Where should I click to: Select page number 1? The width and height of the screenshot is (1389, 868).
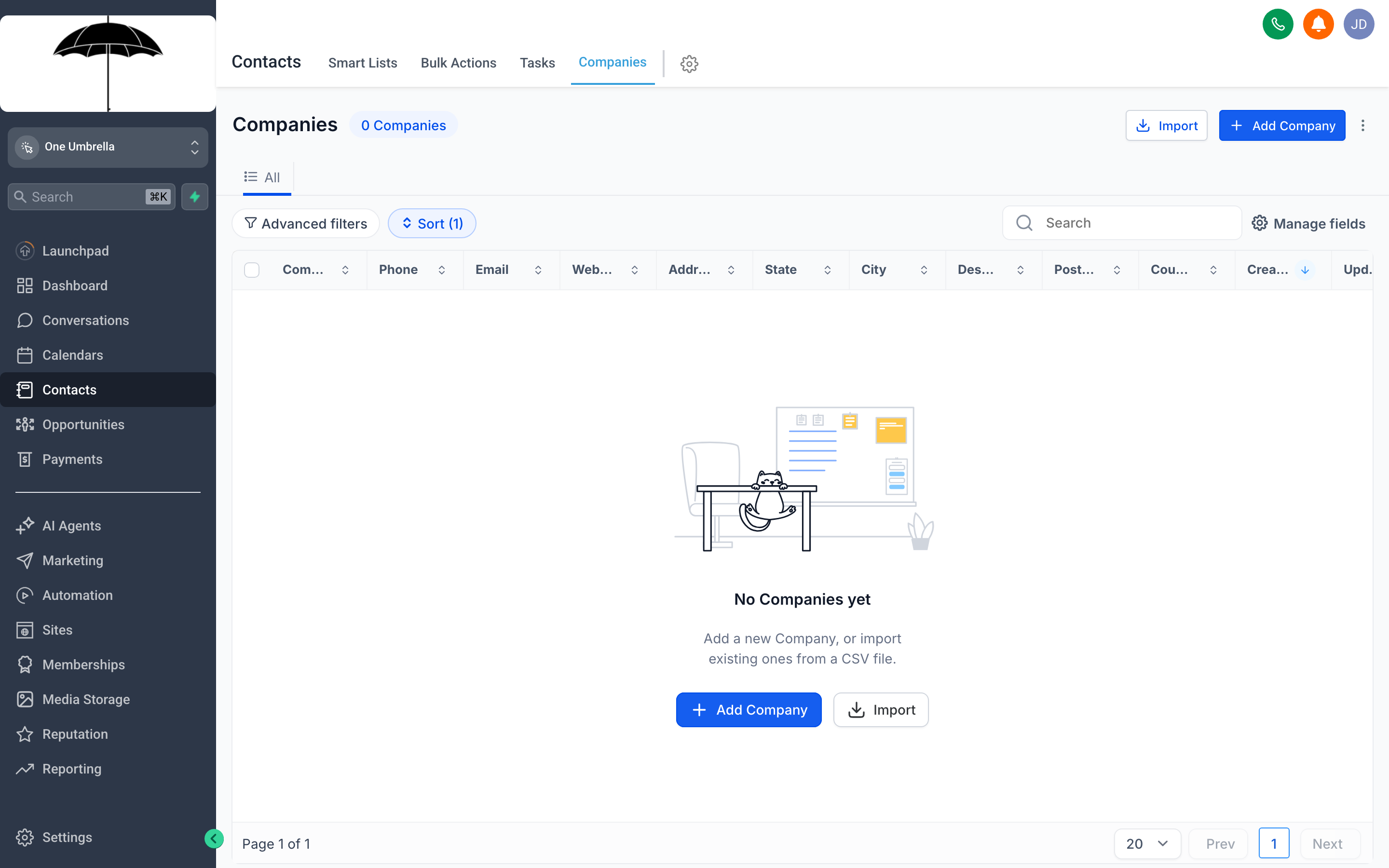click(x=1274, y=843)
